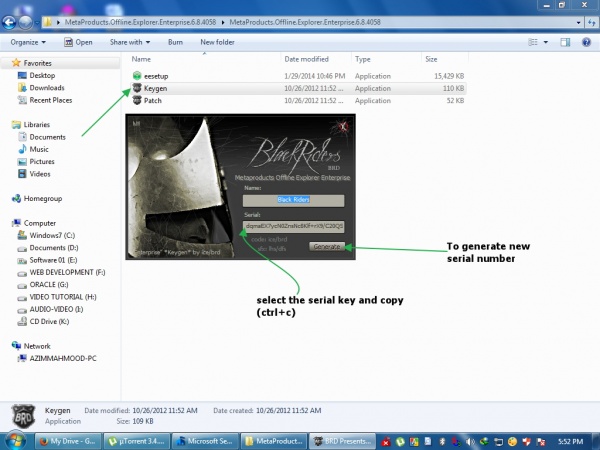The image size is (600, 450).
Task: Switch to MetaProduct folder taskbar item
Action: point(273,441)
